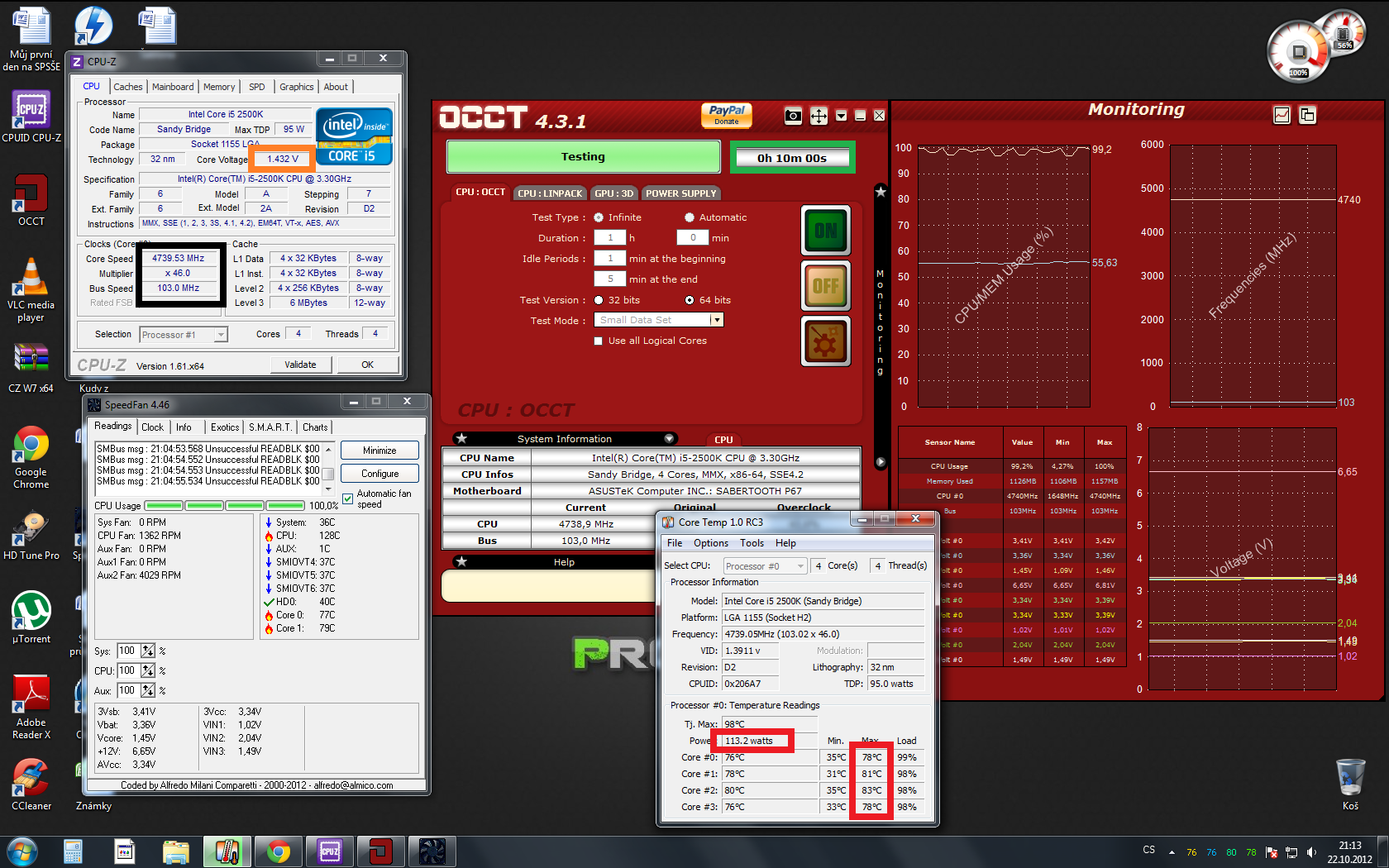Open the GPU : 3D tab in OCCT
The image size is (1389, 868).
[x=614, y=193]
